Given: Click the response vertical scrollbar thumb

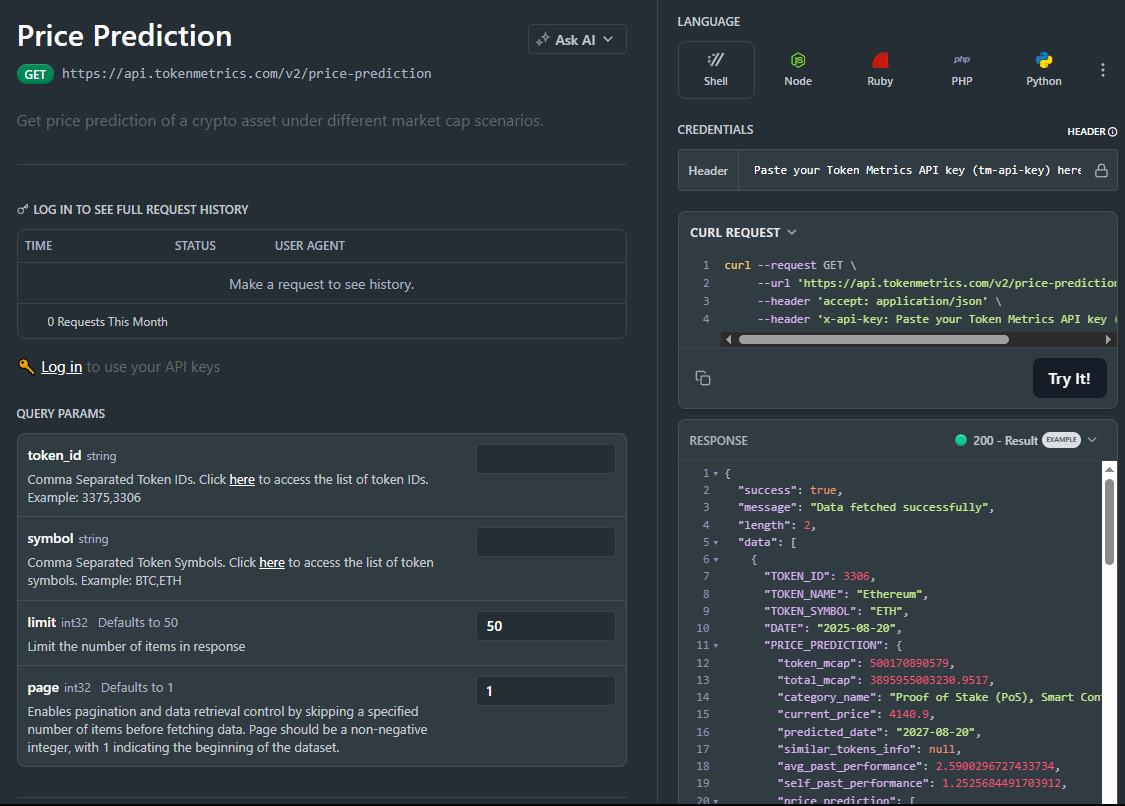Looking at the screenshot, I should [1109, 522].
